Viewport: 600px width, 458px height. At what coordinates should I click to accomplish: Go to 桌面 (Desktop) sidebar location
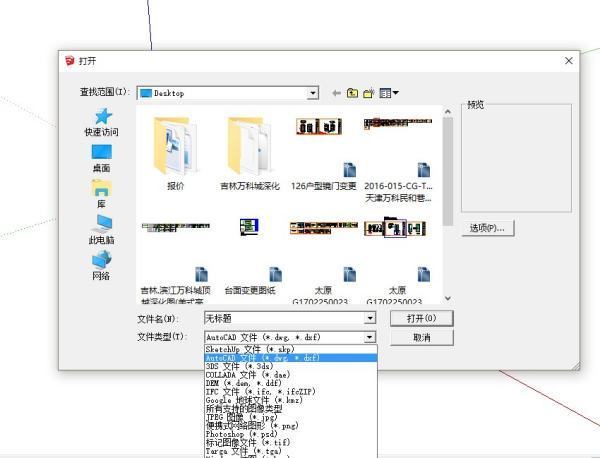tap(101, 157)
